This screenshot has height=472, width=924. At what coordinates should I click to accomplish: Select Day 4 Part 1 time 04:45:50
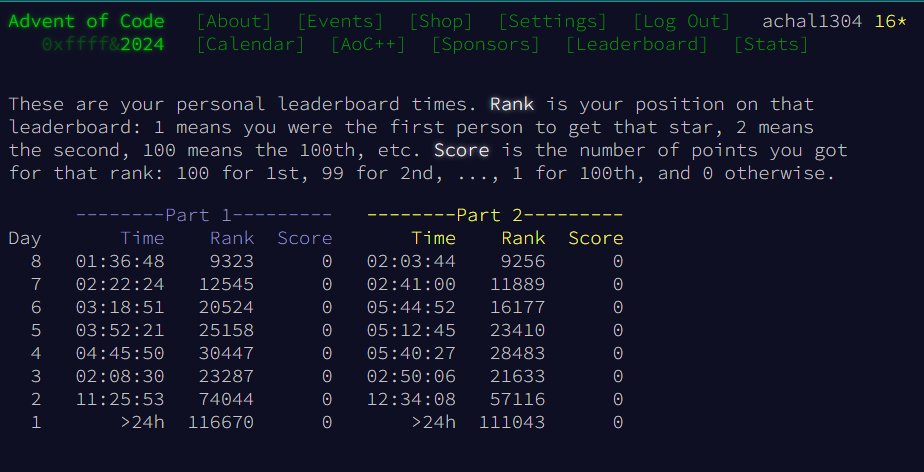(120, 353)
